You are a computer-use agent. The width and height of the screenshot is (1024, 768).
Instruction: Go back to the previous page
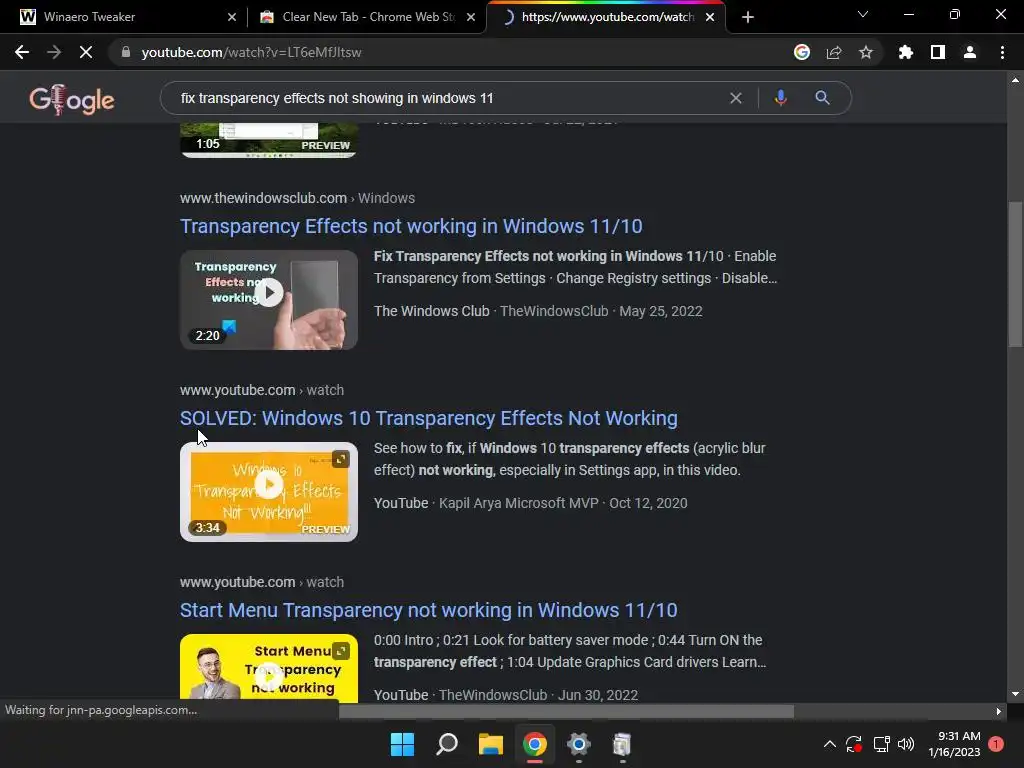[x=22, y=52]
